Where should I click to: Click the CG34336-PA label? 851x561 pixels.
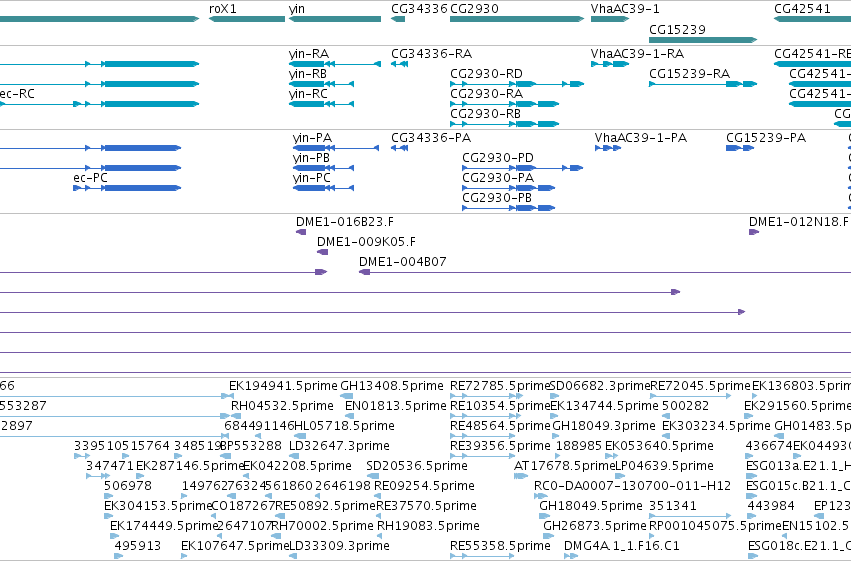(431, 138)
